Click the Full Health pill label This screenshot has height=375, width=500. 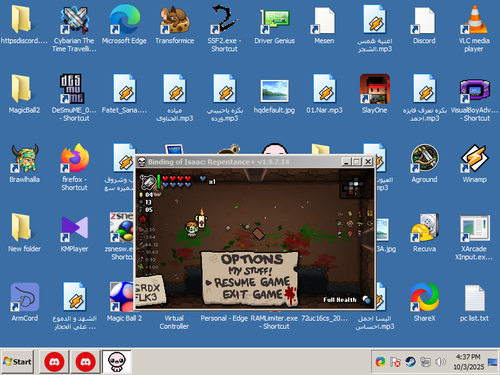pos(340,300)
